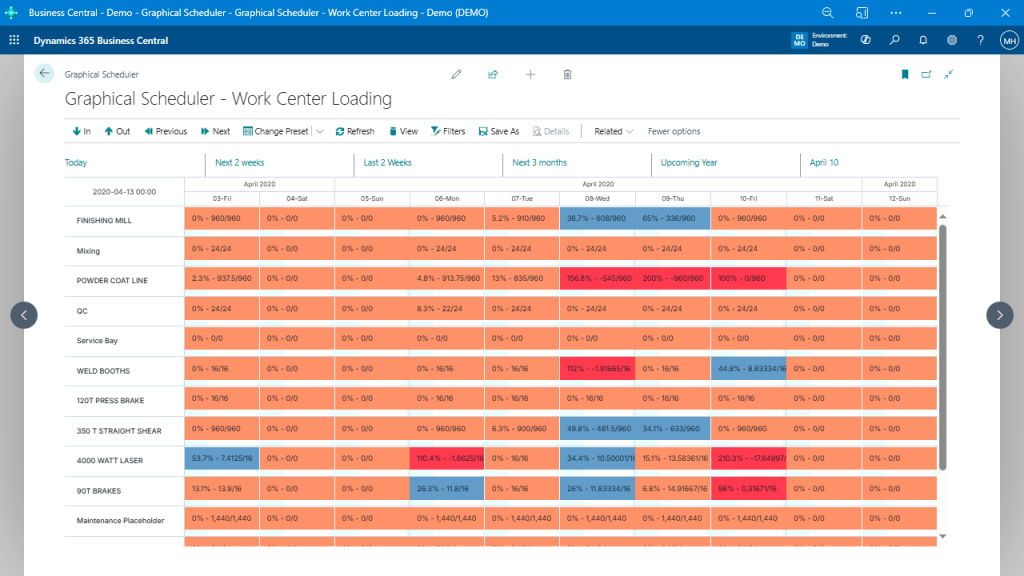Toggle the bookmark for this page
The width and height of the screenshot is (1024, 576).
click(x=904, y=74)
